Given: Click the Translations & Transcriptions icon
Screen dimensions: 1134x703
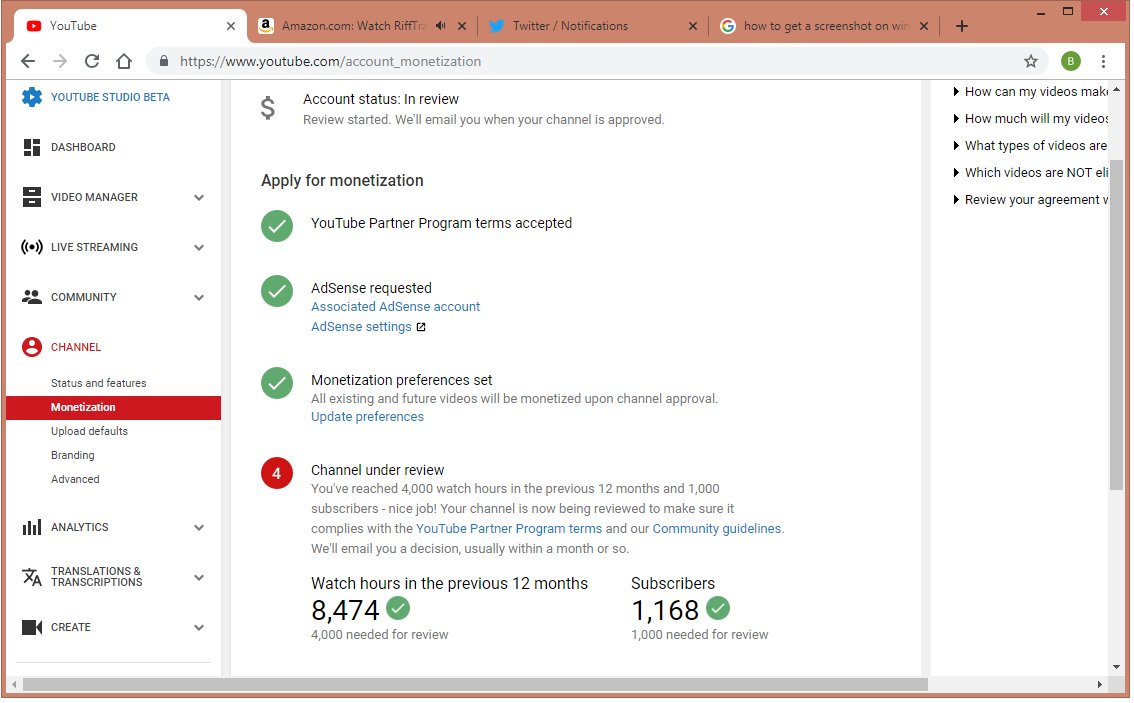Looking at the screenshot, I should click(32, 578).
